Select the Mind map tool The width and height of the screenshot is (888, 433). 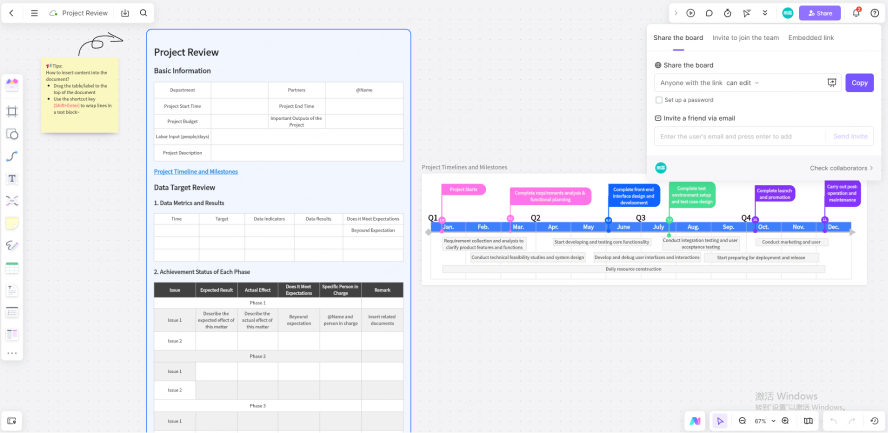click(12, 200)
